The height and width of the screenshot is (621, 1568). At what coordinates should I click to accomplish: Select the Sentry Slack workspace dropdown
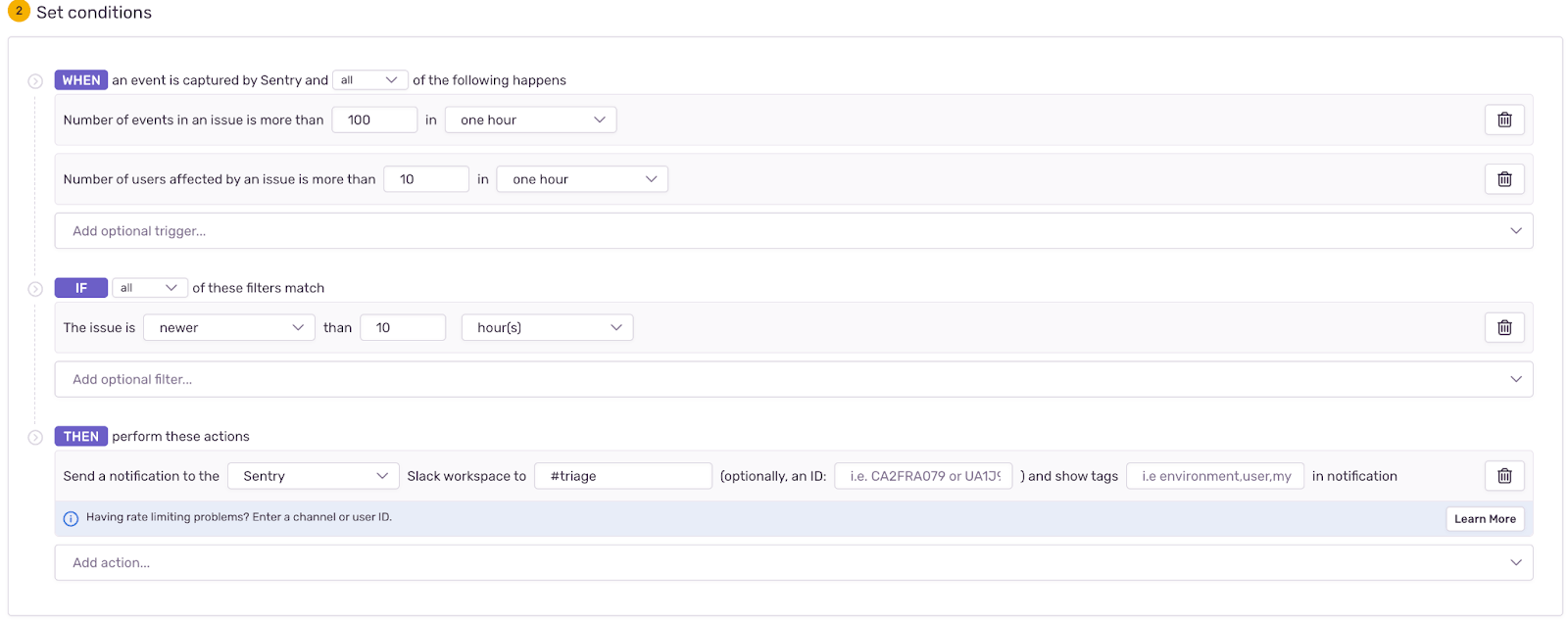[314, 476]
